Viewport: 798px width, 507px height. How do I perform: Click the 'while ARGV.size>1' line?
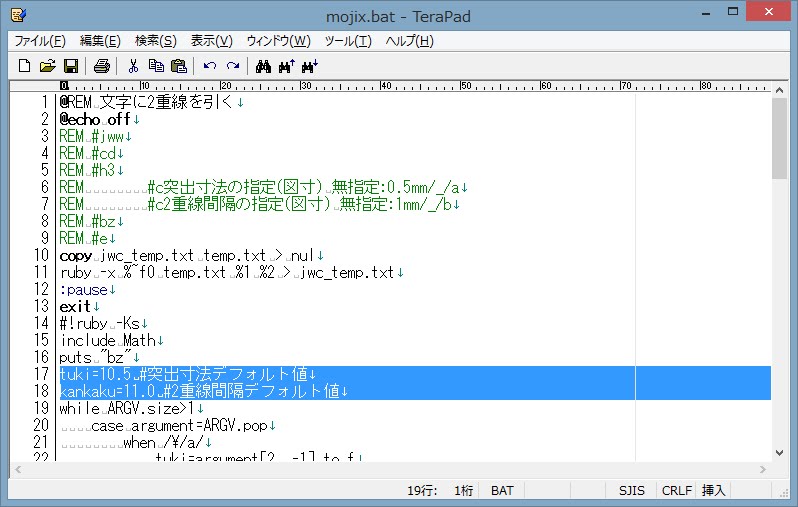tap(131, 408)
